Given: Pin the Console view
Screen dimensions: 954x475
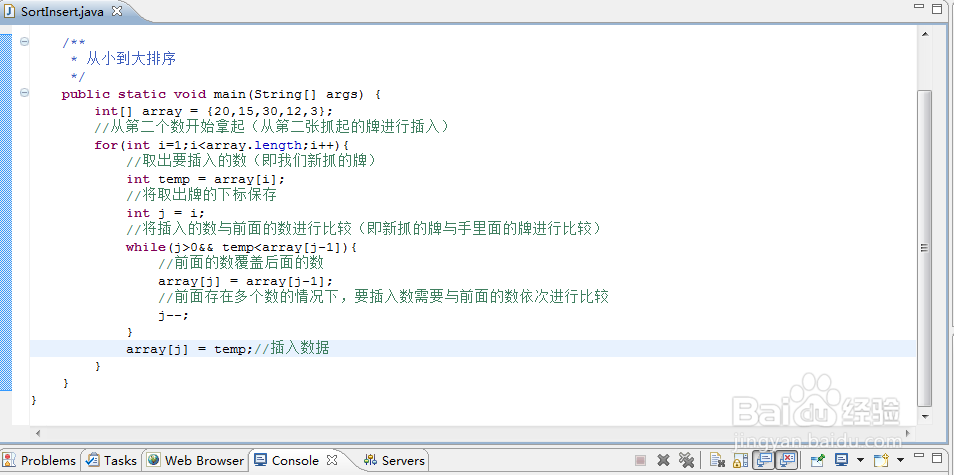Looking at the screenshot, I should click(818, 460).
